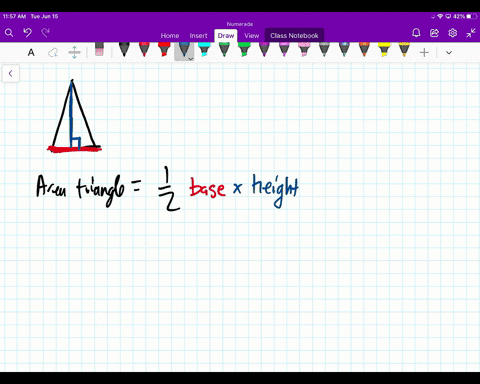Pick the gold pen before the plus

404,49
